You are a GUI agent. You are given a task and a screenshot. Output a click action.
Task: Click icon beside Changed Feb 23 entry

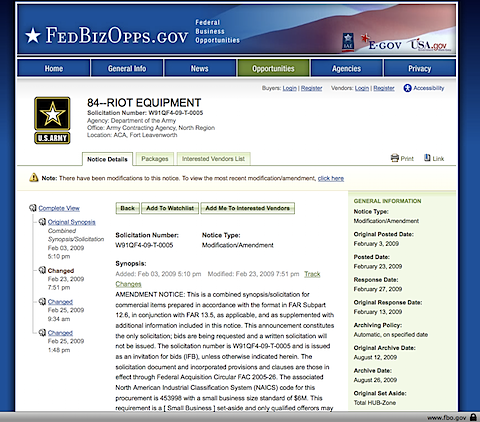click(x=42, y=270)
